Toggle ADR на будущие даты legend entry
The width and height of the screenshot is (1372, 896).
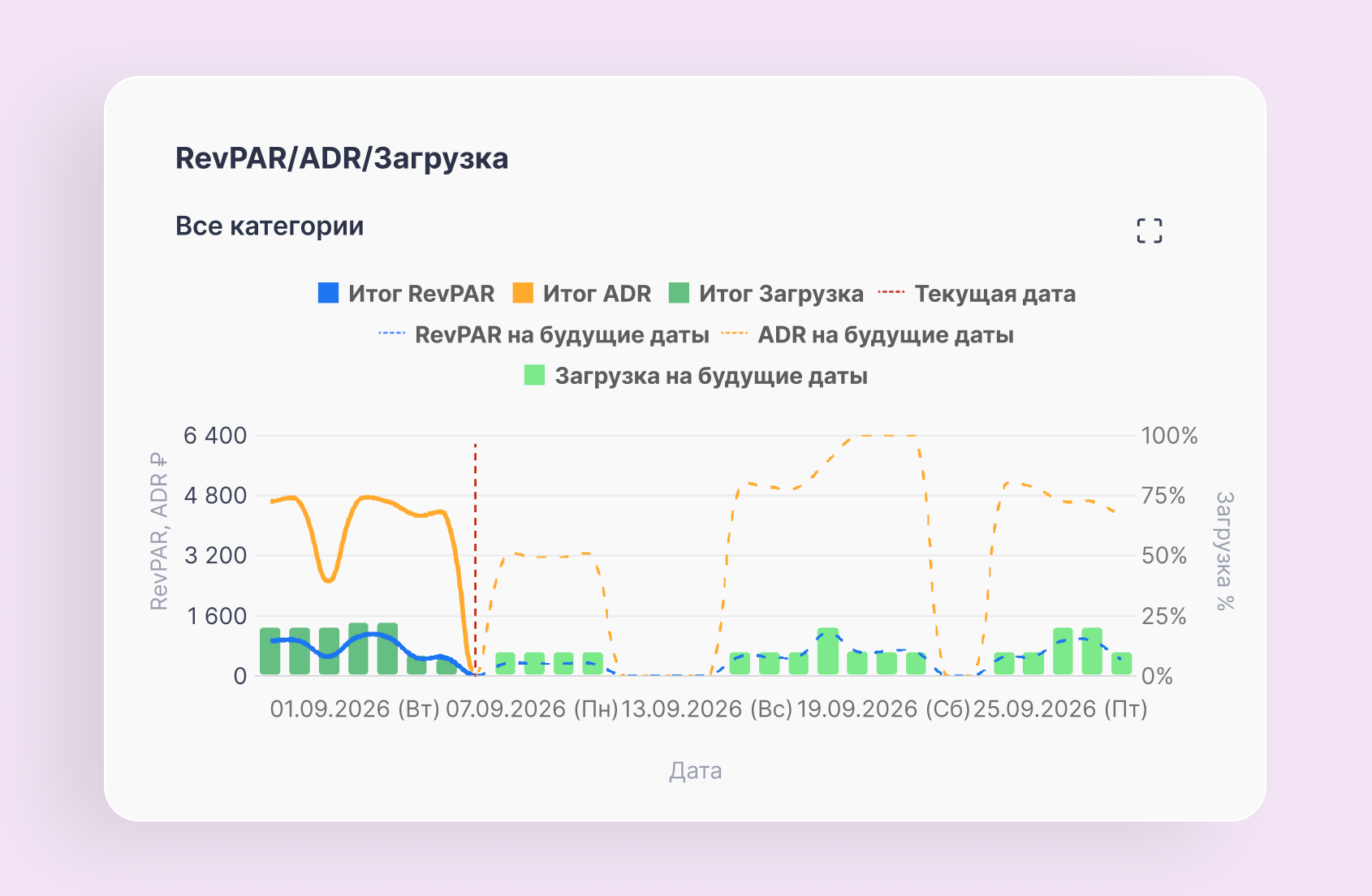(x=867, y=335)
